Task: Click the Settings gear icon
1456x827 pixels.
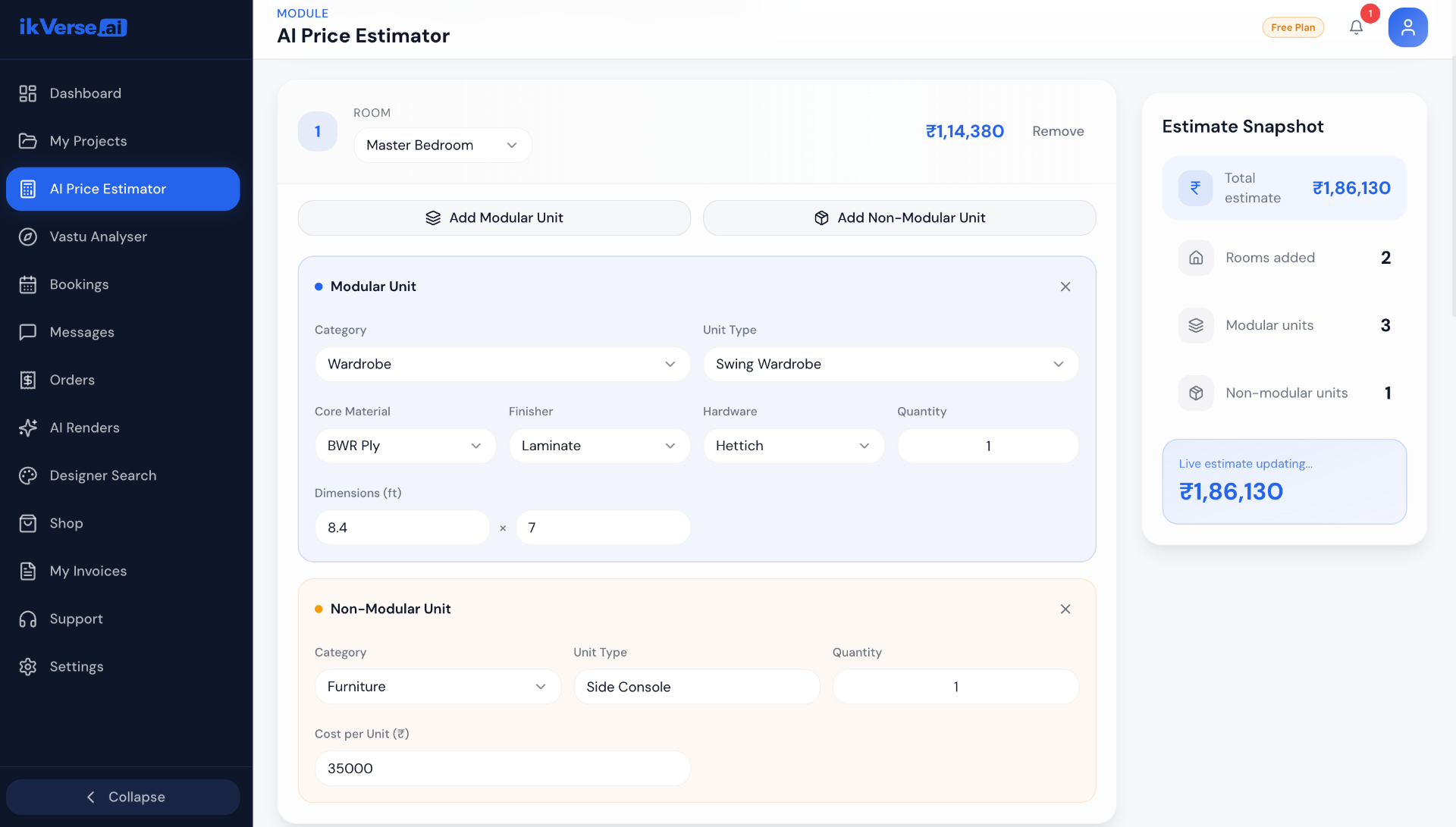Action: pos(28,666)
